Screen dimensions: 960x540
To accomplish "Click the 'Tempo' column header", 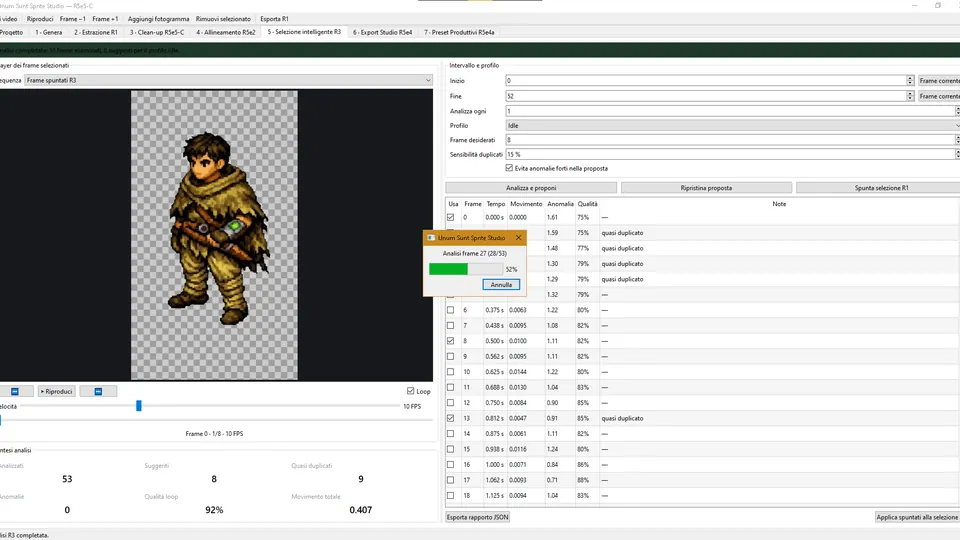I will [495, 204].
